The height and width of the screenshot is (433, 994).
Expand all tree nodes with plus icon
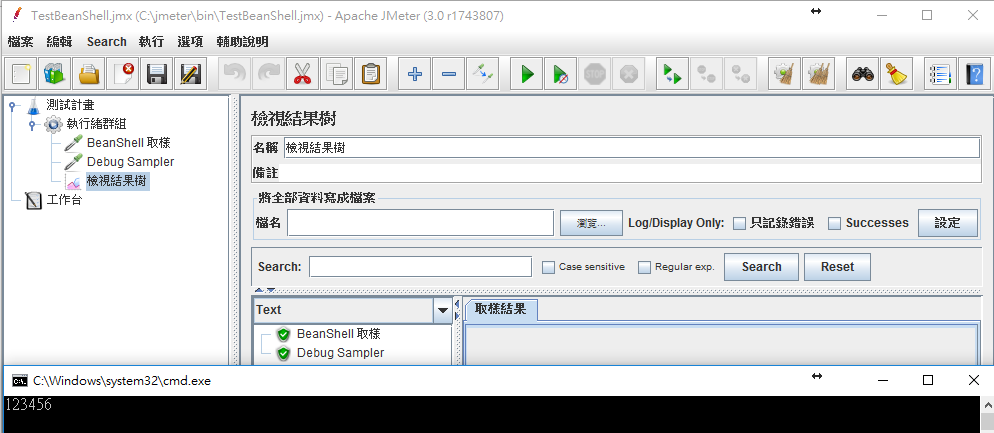tap(415, 74)
